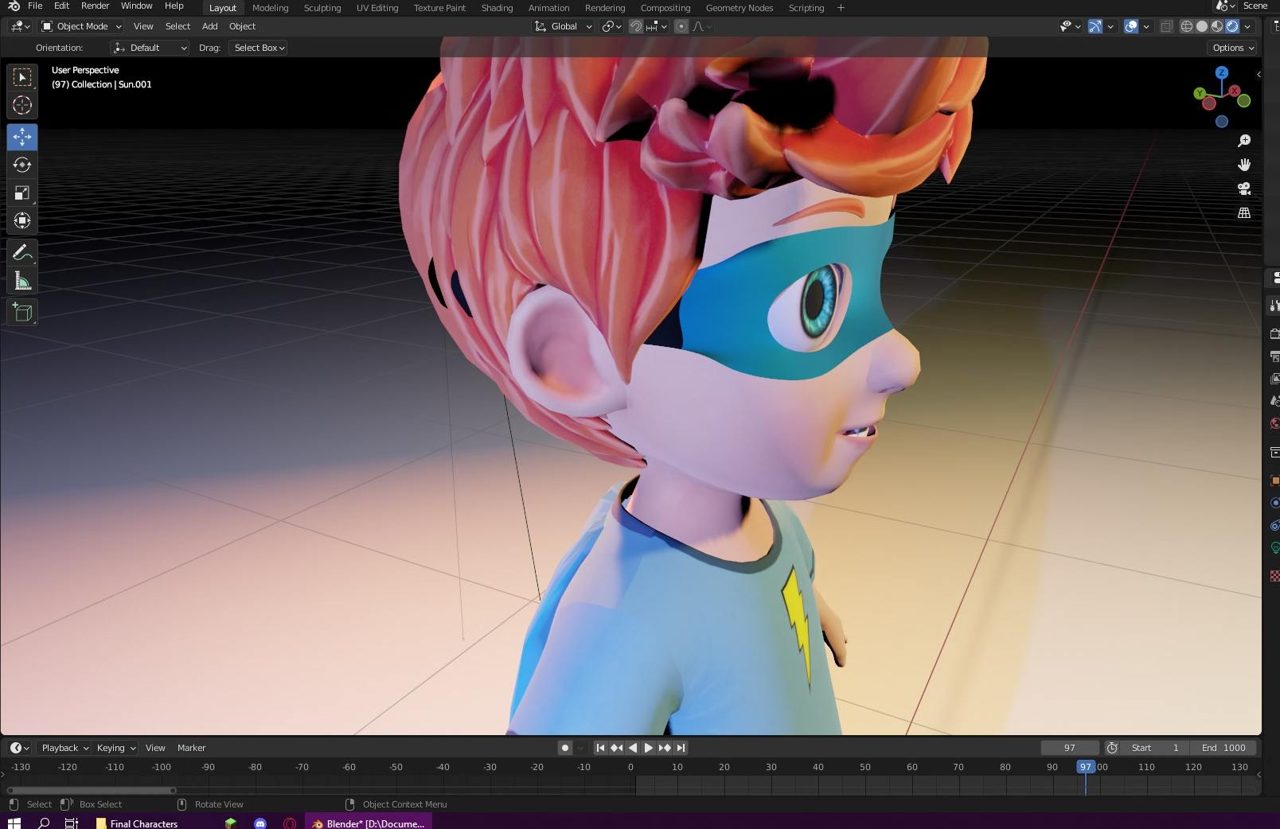Click the Blender logo menu icon
The image size is (1280, 829).
(x=13, y=7)
